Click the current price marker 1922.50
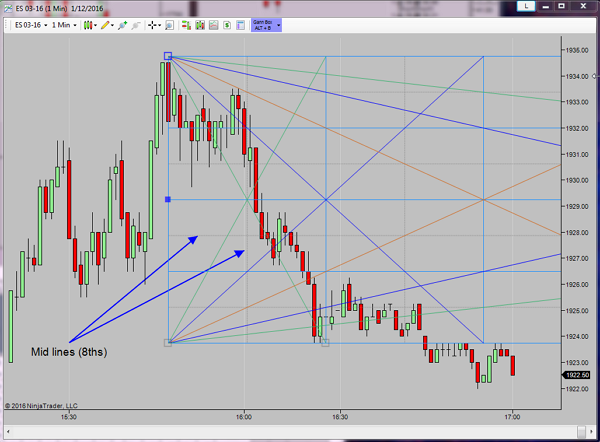This screenshot has width=600, height=442. [x=576, y=375]
